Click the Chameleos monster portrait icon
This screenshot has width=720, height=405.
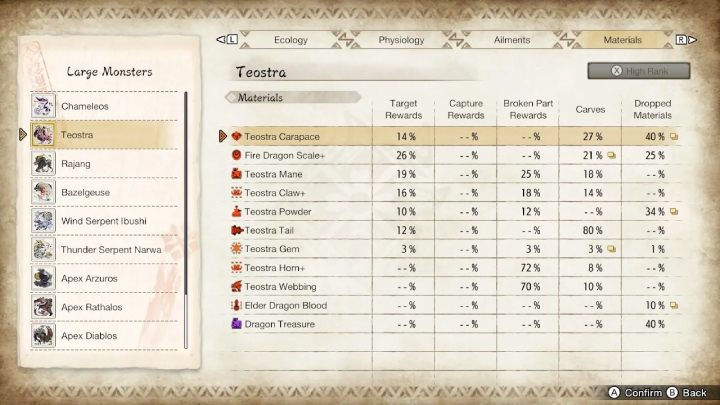[43, 105]
